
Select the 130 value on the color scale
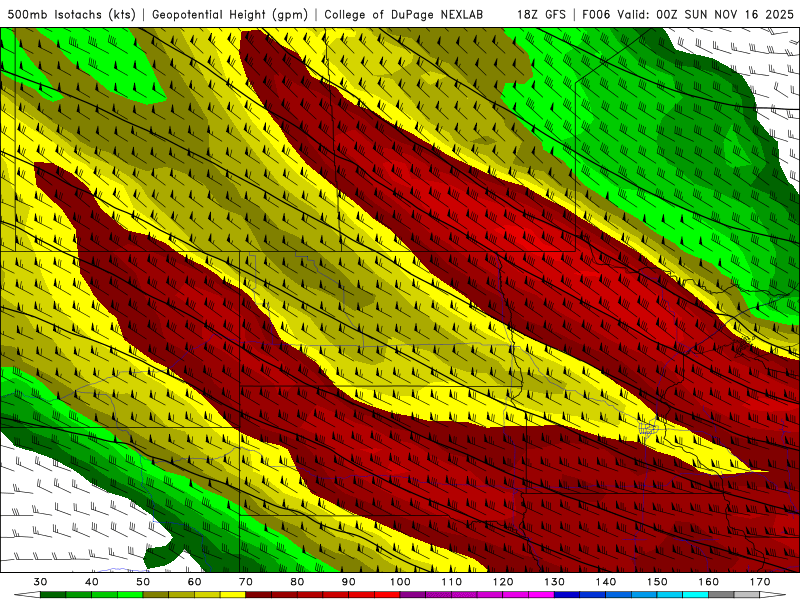click(x=555, y=582)
